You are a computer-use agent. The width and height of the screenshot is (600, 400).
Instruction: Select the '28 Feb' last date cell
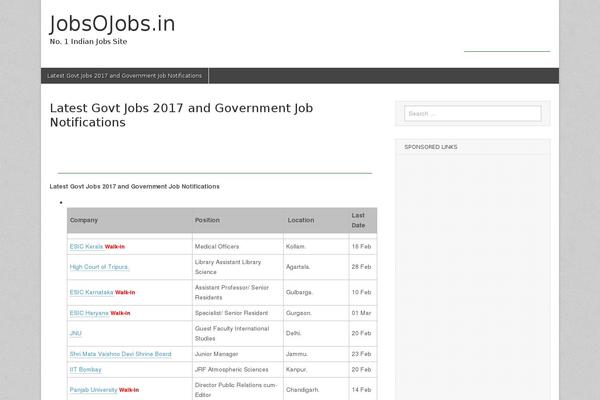coord(361,267)
